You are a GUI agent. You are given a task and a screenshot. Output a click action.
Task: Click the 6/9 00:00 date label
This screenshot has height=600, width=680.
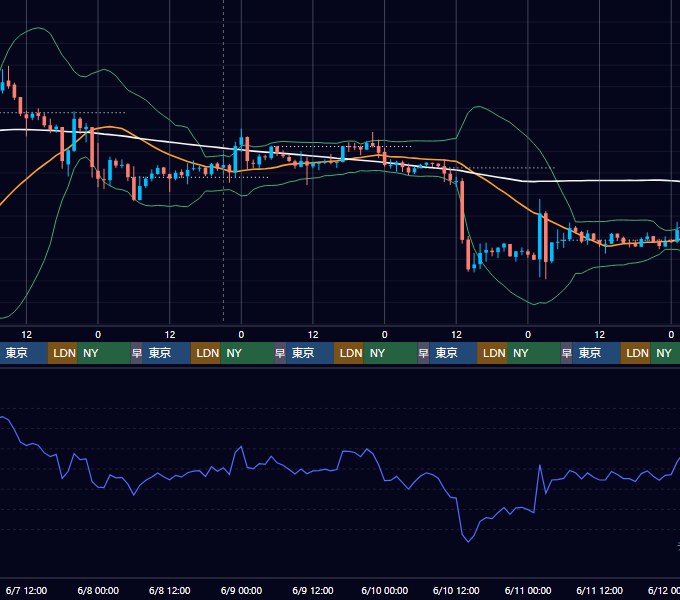[241, 590]
